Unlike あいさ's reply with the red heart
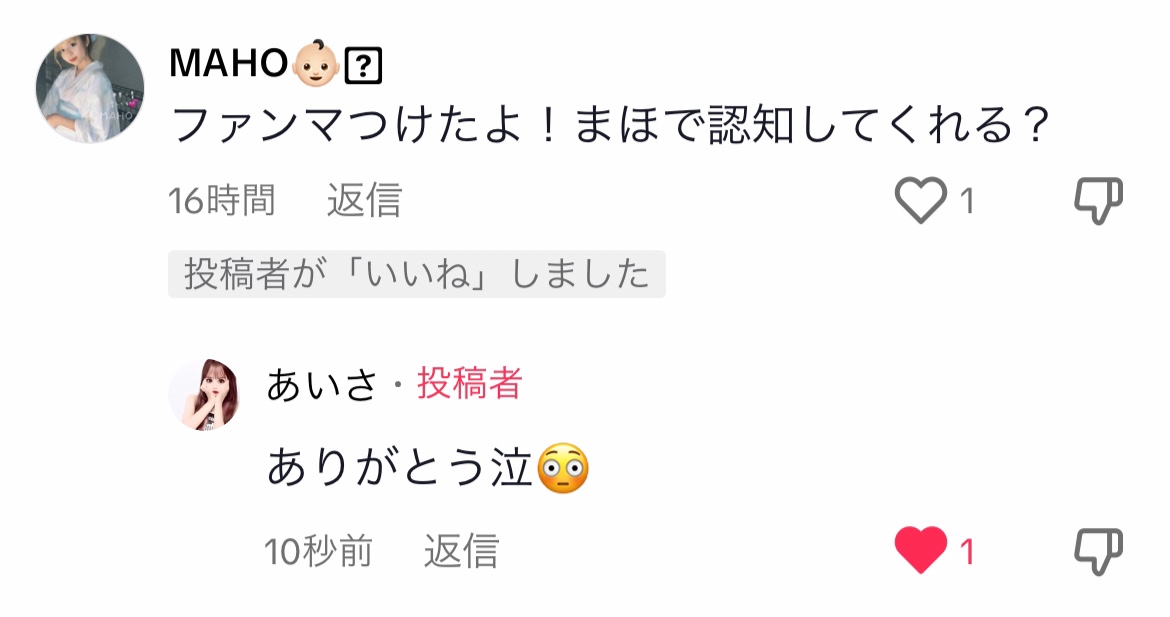The height and width of the screenshot is (617, 1170). pos(921,550)
